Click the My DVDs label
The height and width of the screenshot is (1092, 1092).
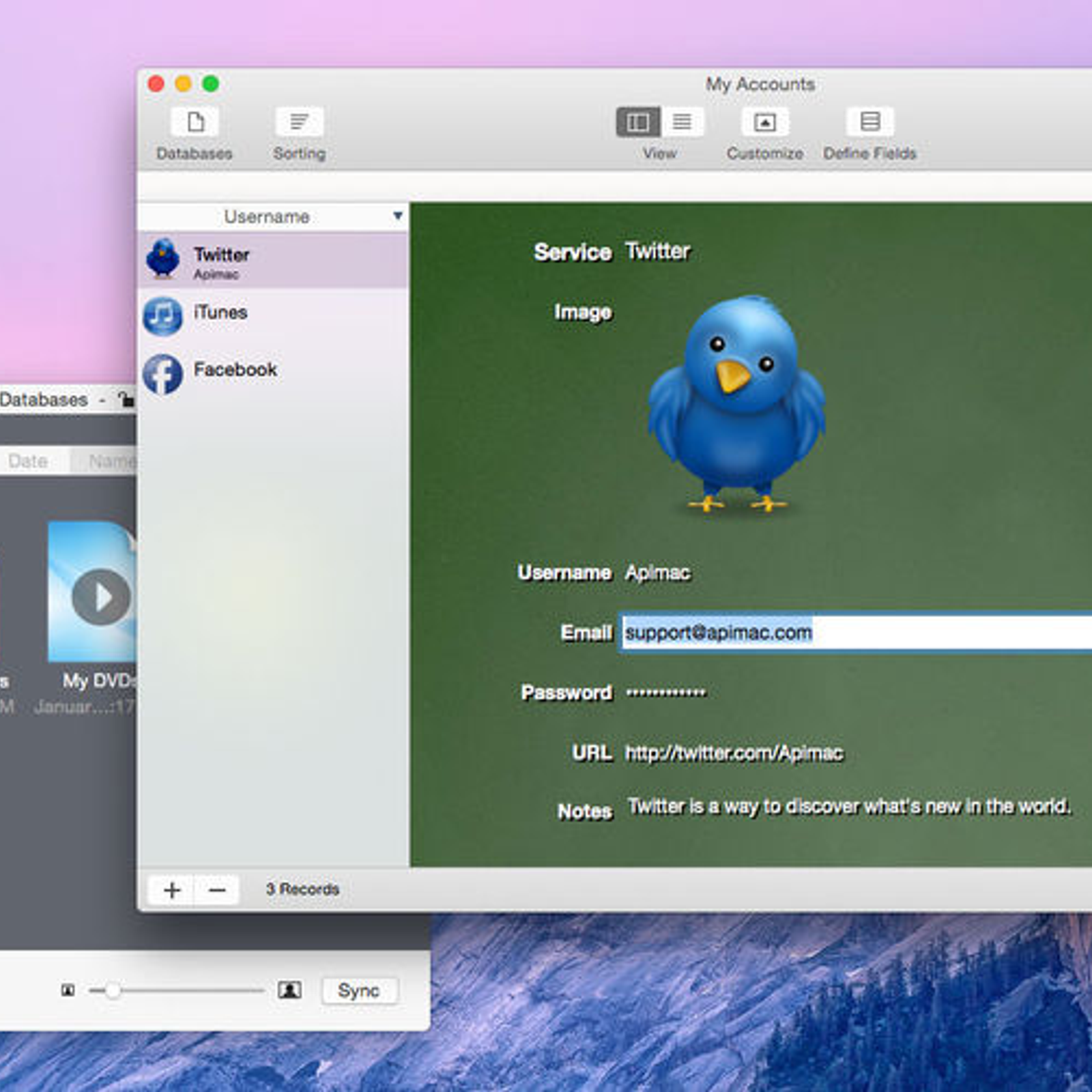click(x=99, y=681)
